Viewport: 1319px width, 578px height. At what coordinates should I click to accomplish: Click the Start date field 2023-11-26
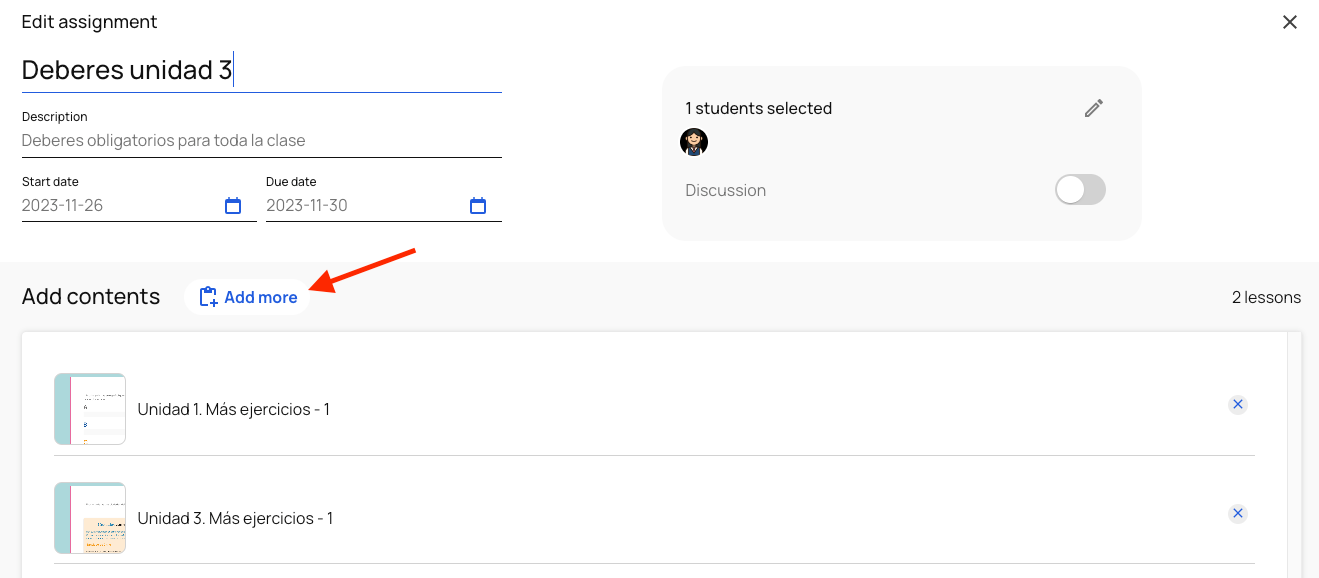pos(120,206)
